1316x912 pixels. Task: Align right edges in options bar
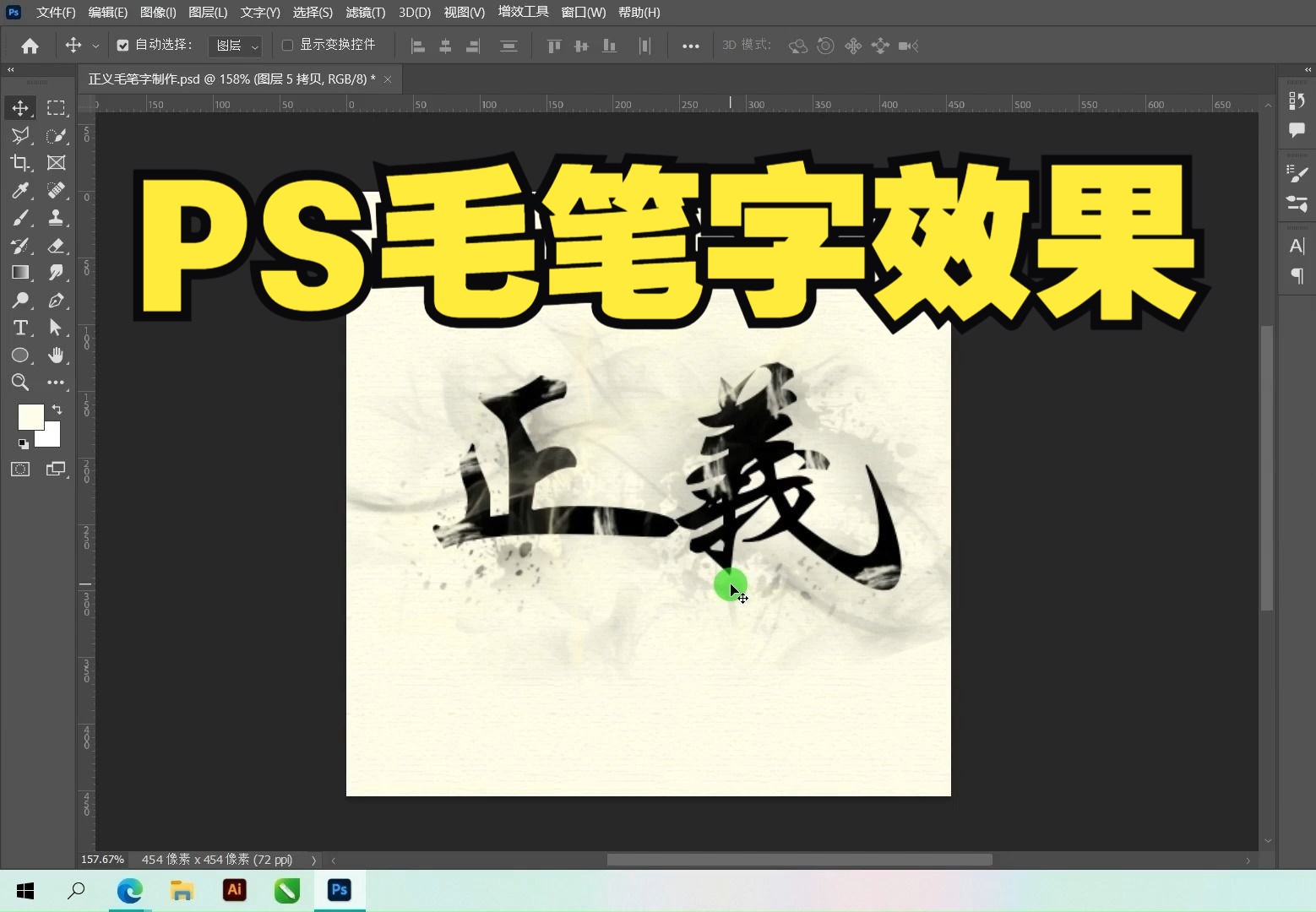(x=473, y=46)
